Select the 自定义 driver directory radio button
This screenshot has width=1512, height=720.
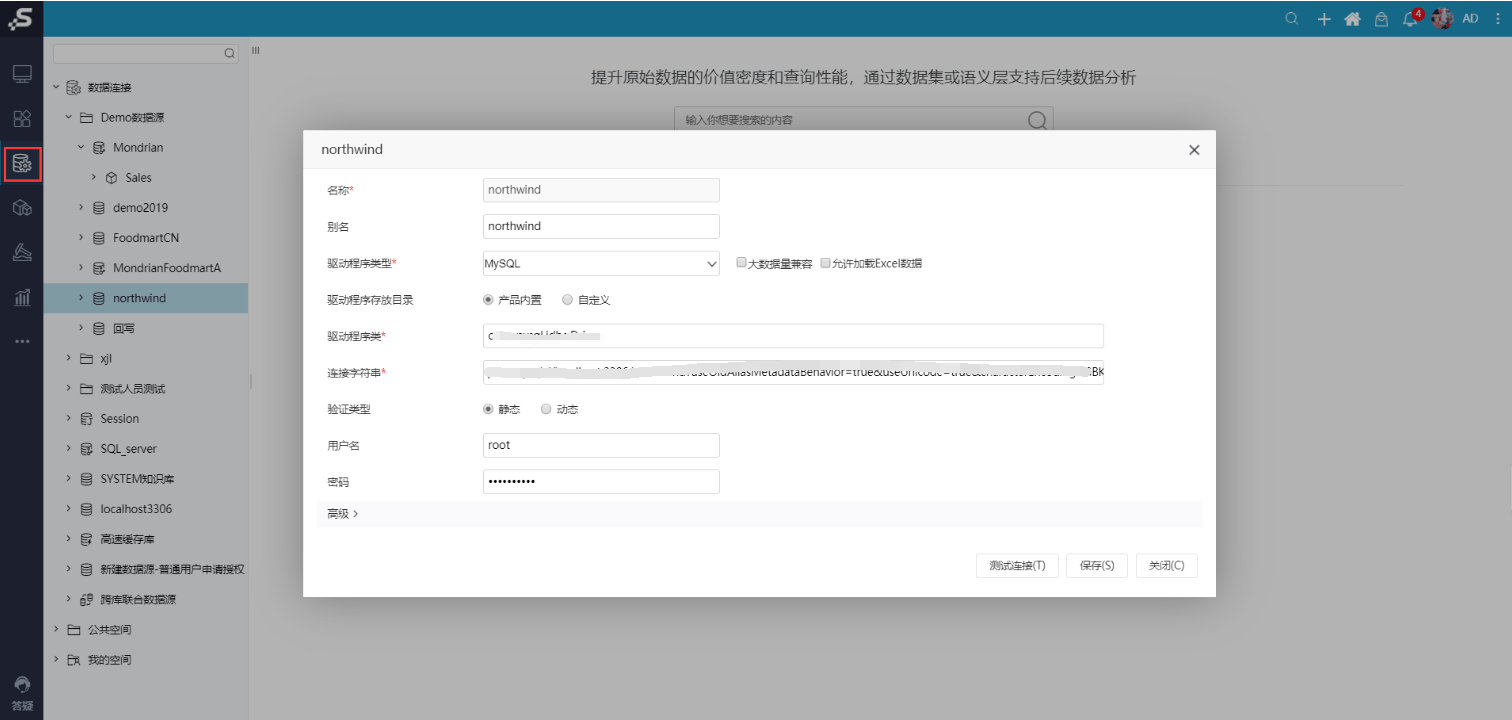click(567, 299)
